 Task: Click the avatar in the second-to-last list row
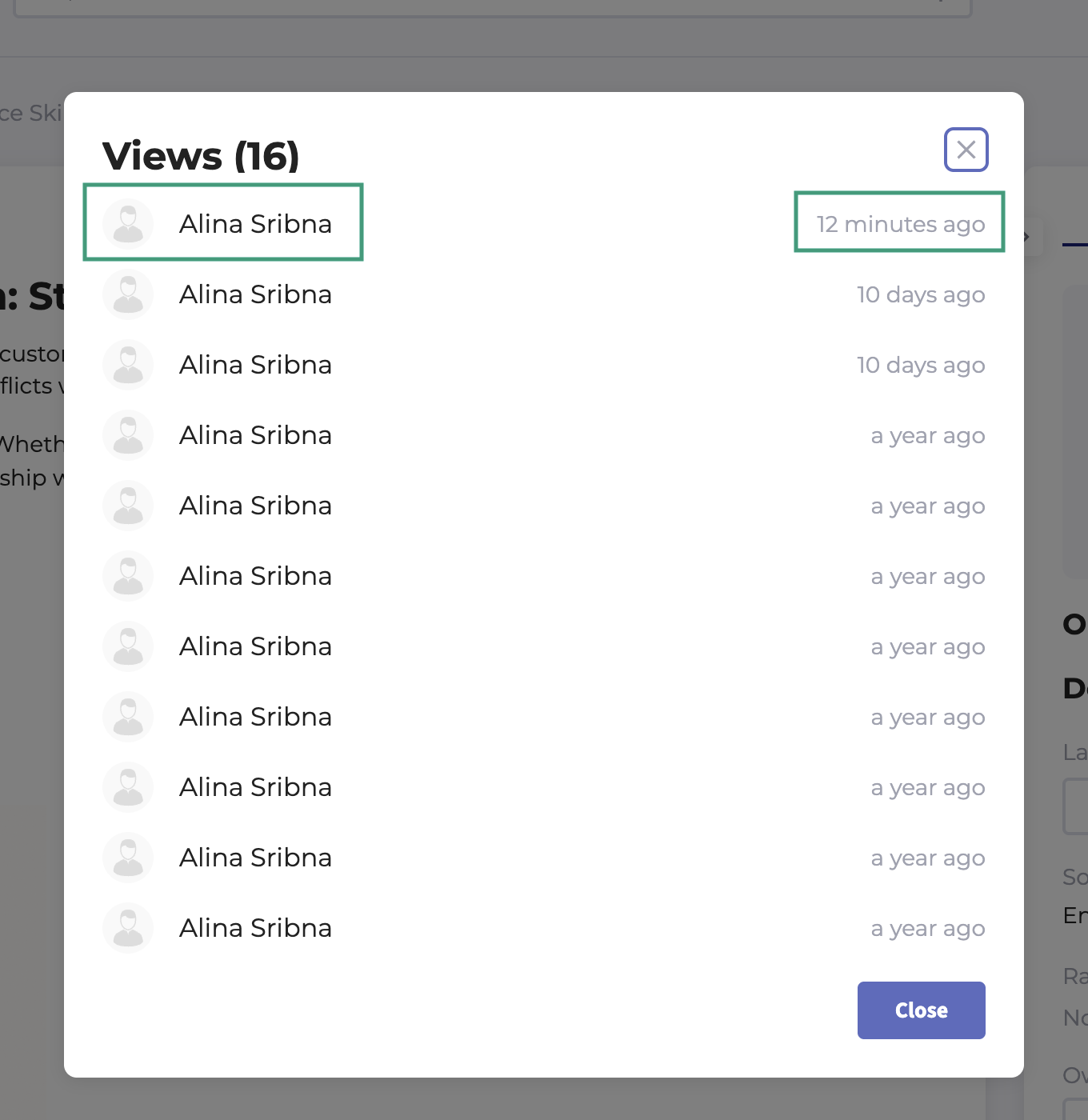pos(128,858)
